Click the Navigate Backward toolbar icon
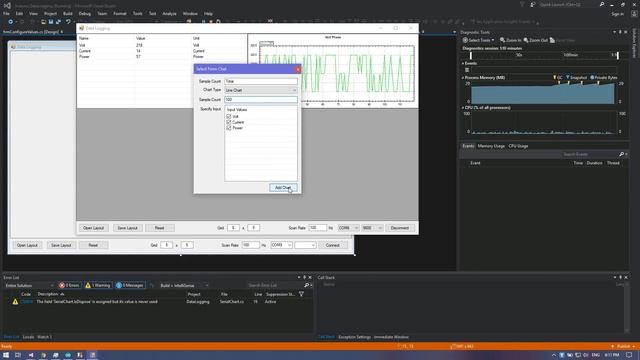This screenshot has width=640, height=360. pyautogui.click(x=11, y=22)
